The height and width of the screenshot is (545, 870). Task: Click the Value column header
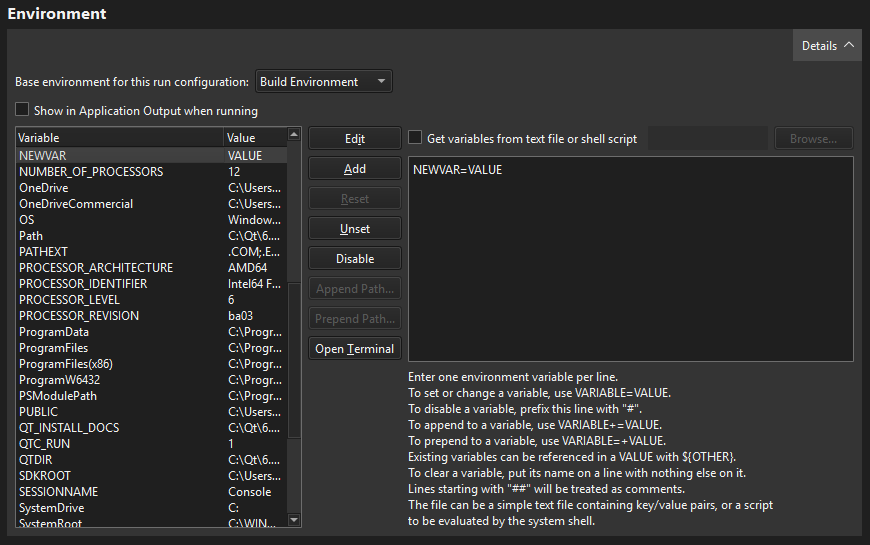(255, 137)
